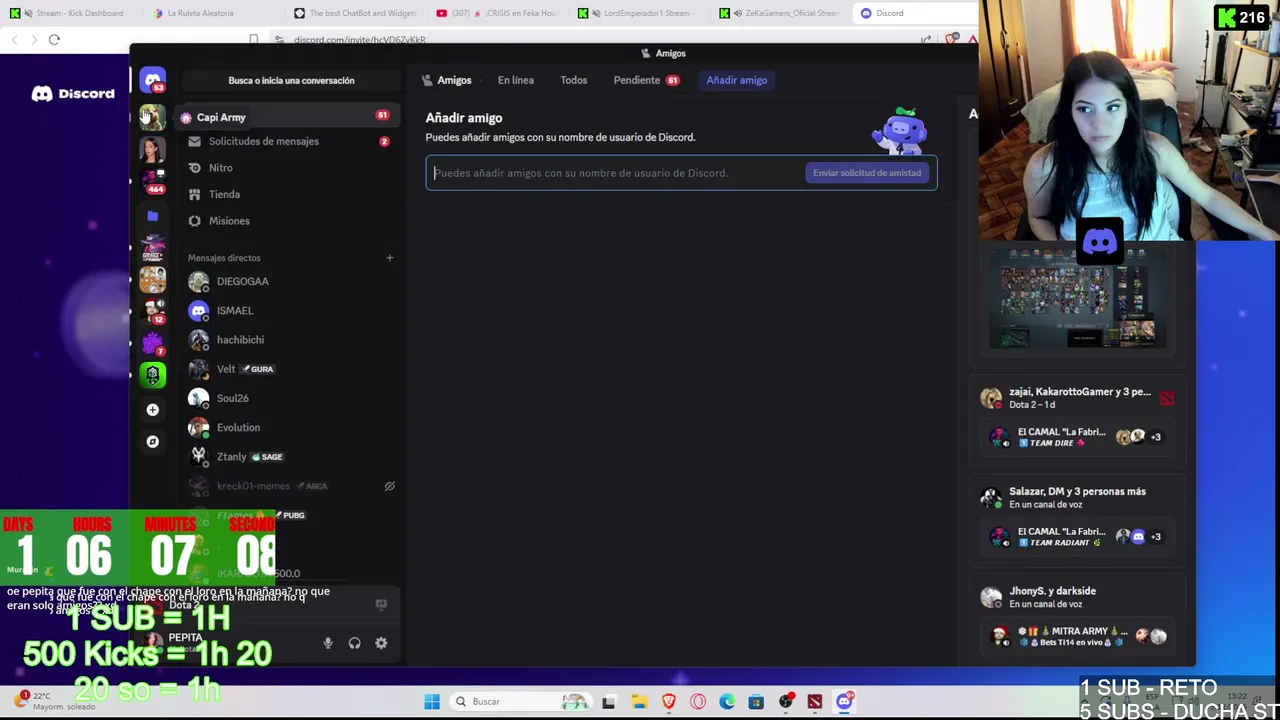Open the server showing 464 unread badge
1280x720 pixels.
pos(153,182)
